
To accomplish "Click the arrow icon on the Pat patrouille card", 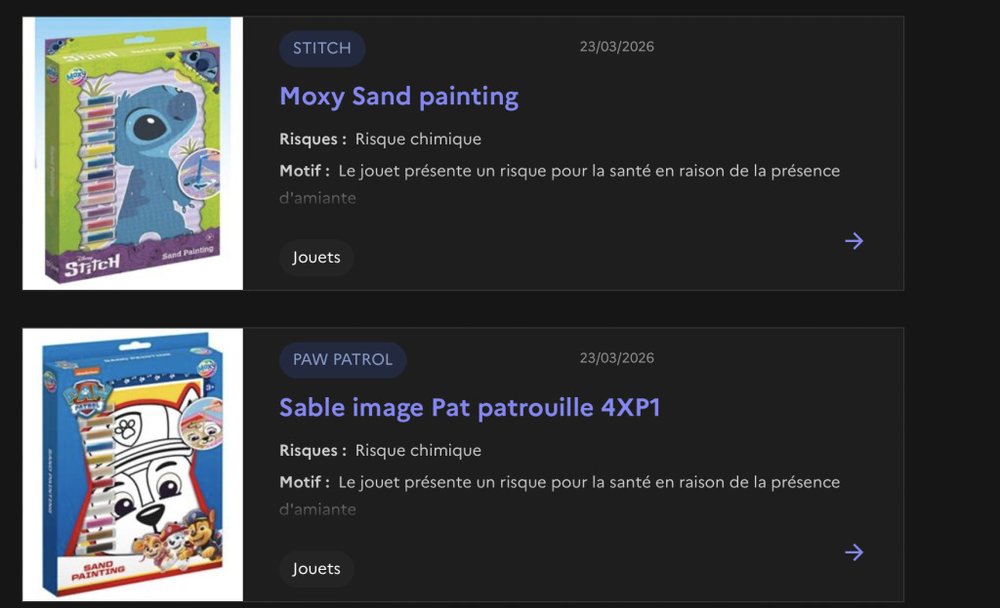I will click(x=853, y=552).
